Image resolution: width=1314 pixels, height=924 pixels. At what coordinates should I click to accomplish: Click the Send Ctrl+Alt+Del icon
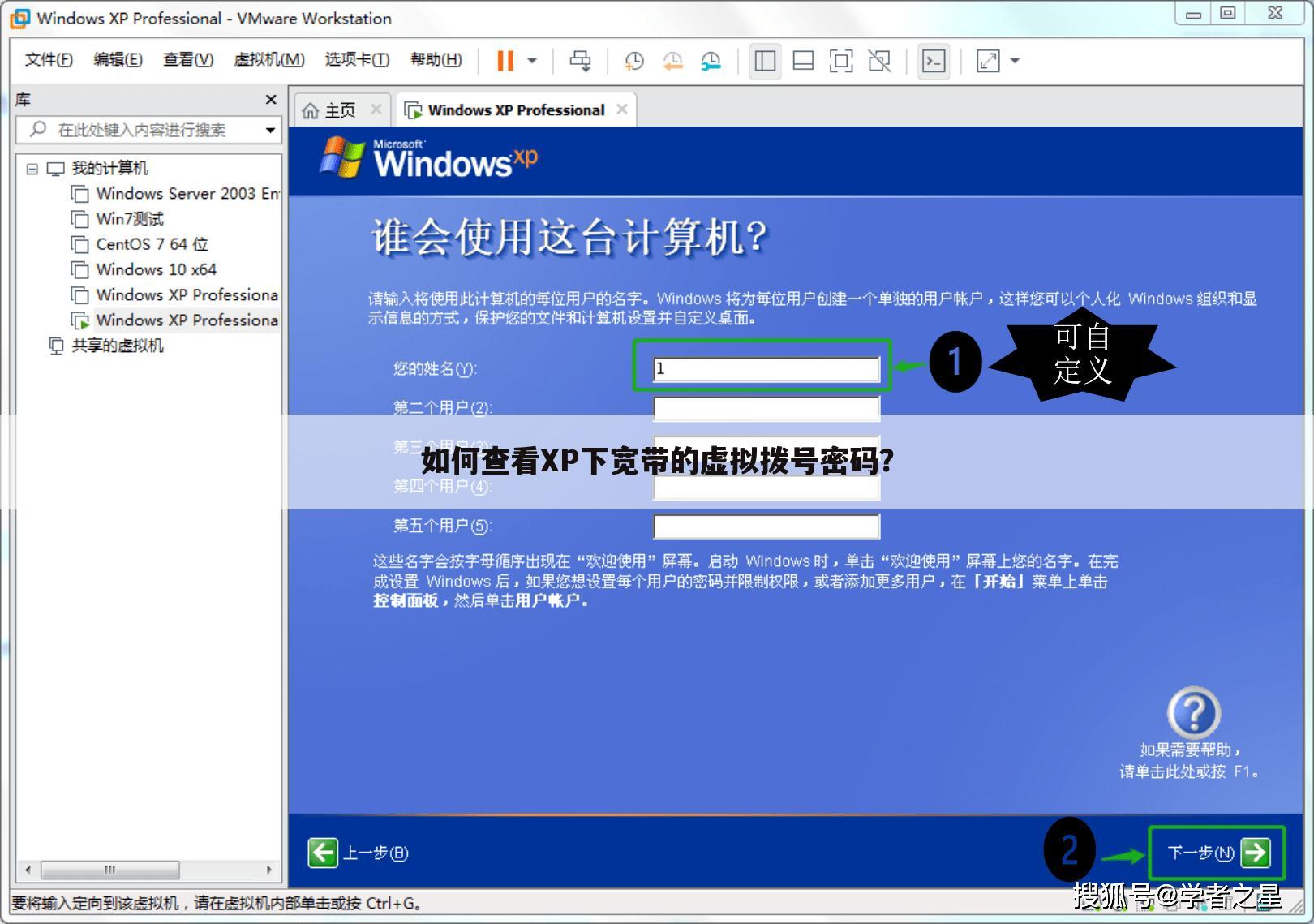(581, 61)
